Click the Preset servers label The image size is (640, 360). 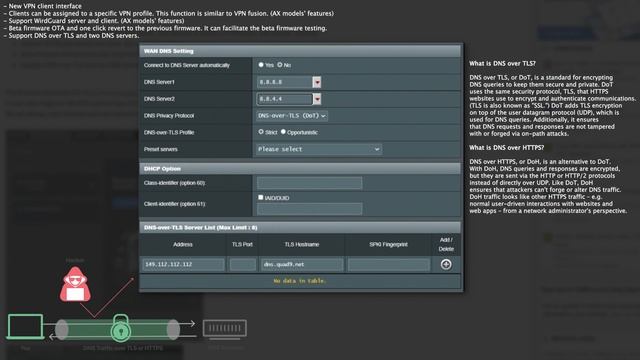pyautogui.click(x=160, y=149)
